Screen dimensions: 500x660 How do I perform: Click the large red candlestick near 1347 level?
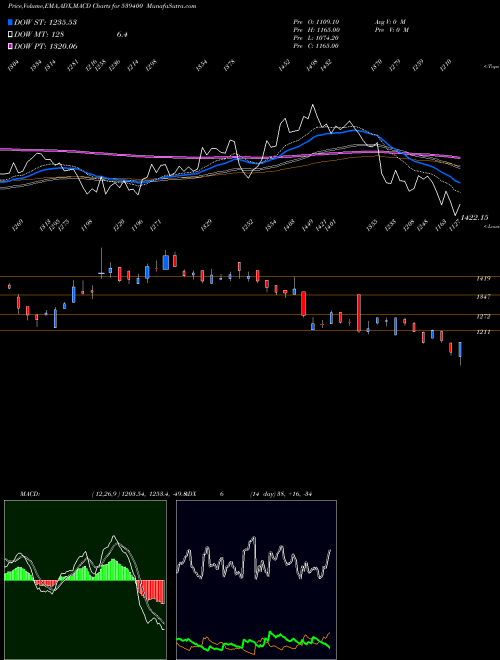pos(359,313)
